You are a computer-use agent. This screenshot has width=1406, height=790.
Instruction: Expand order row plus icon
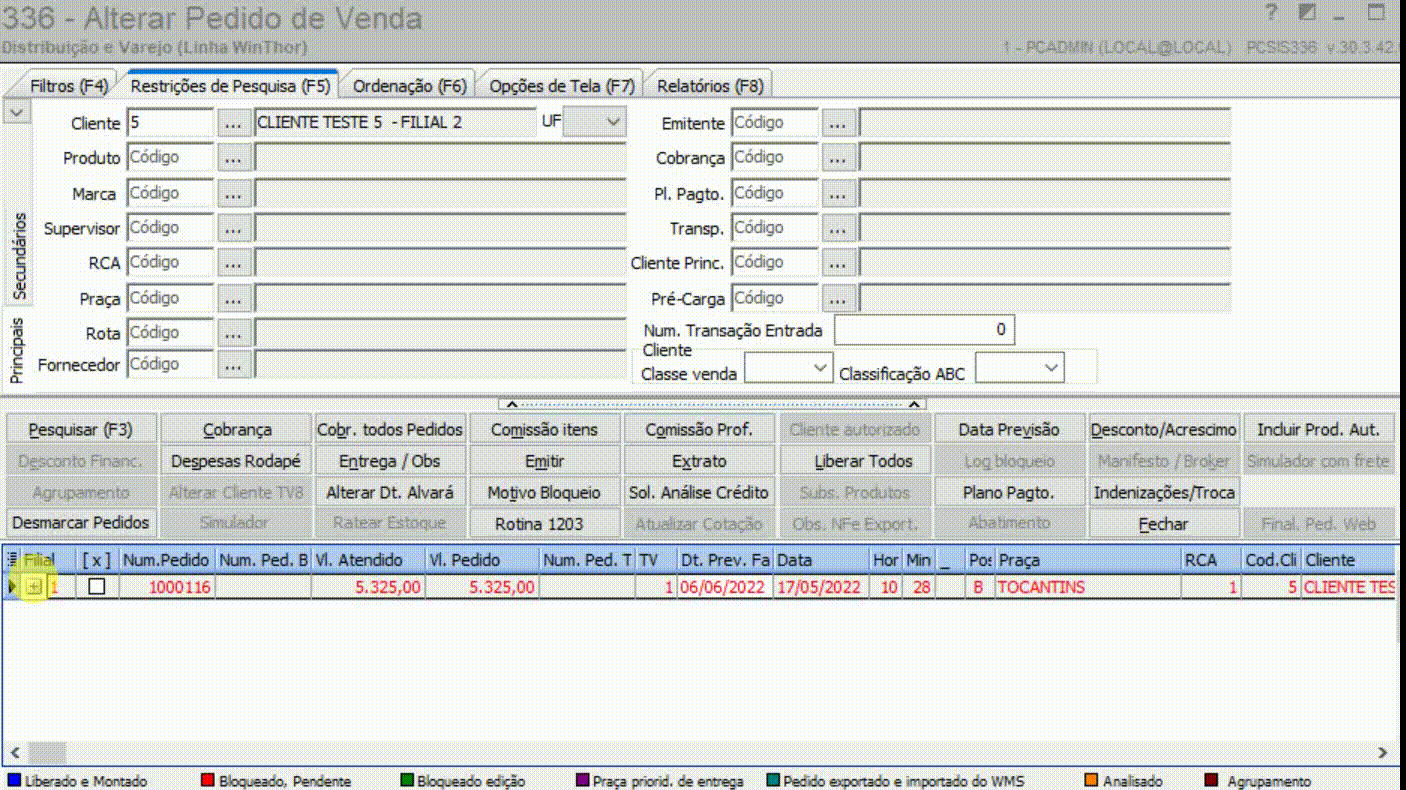click(x=34, y=587)
